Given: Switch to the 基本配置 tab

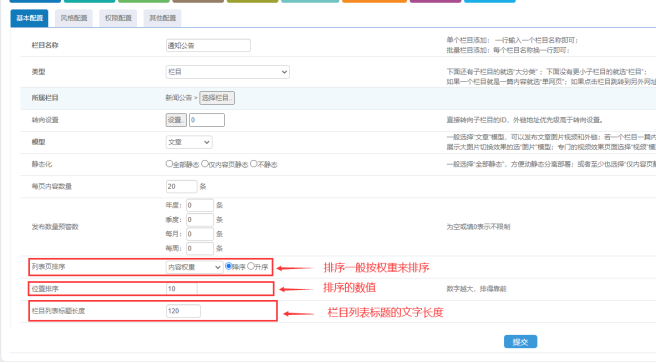Looking at the screenshot, I should pyautogui.click(x=30, y=18).
